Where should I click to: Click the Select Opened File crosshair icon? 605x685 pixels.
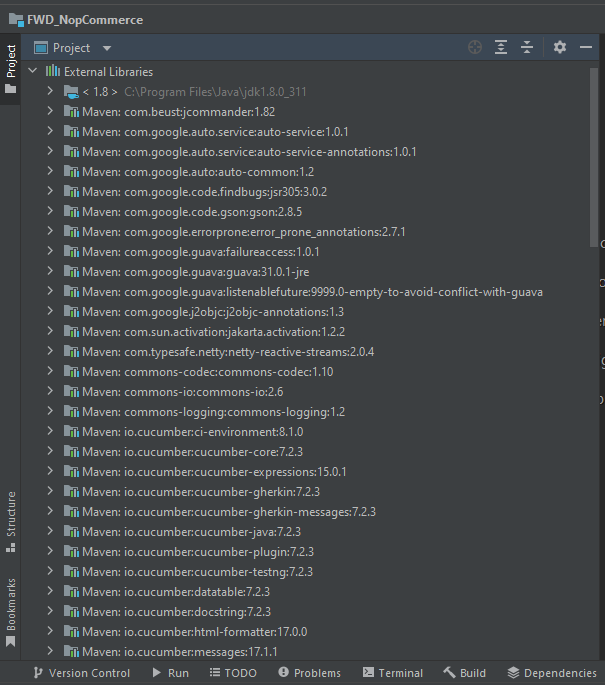[475, 47]
